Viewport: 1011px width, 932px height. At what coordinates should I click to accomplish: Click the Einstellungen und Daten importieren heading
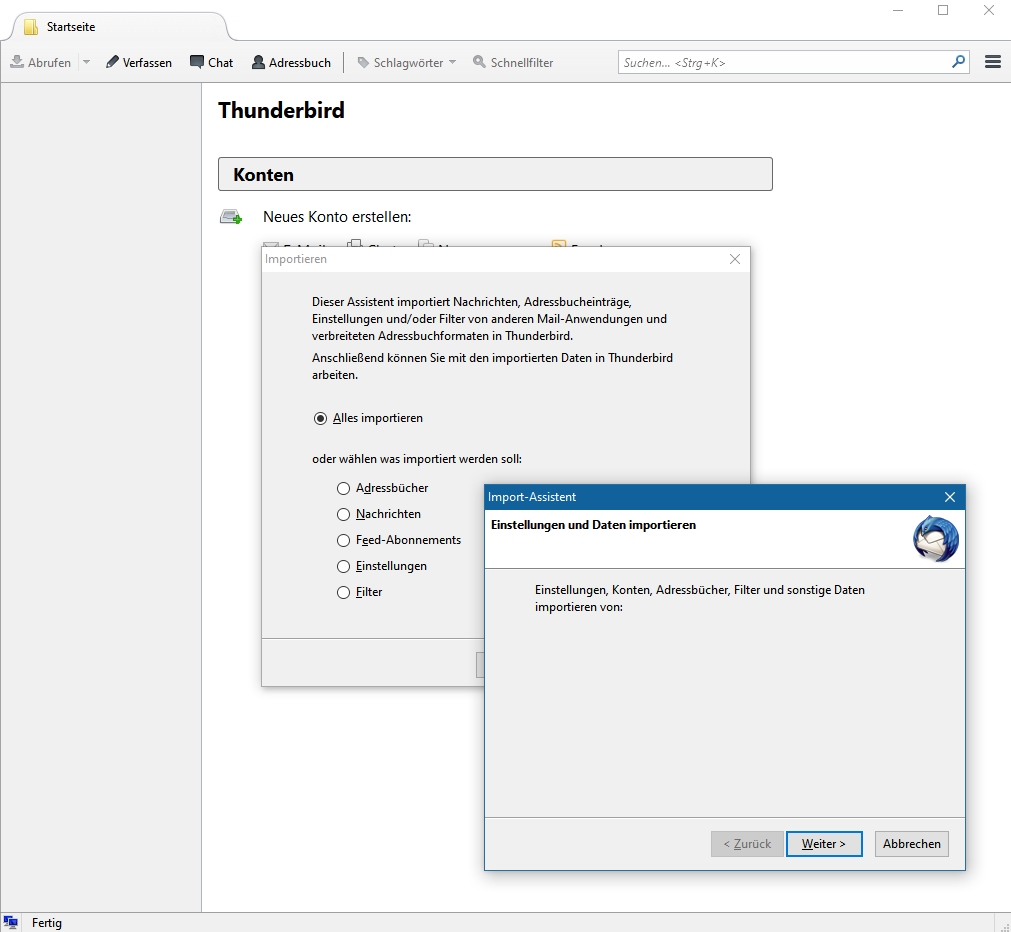pyautogui.click(x=593, y=525)
